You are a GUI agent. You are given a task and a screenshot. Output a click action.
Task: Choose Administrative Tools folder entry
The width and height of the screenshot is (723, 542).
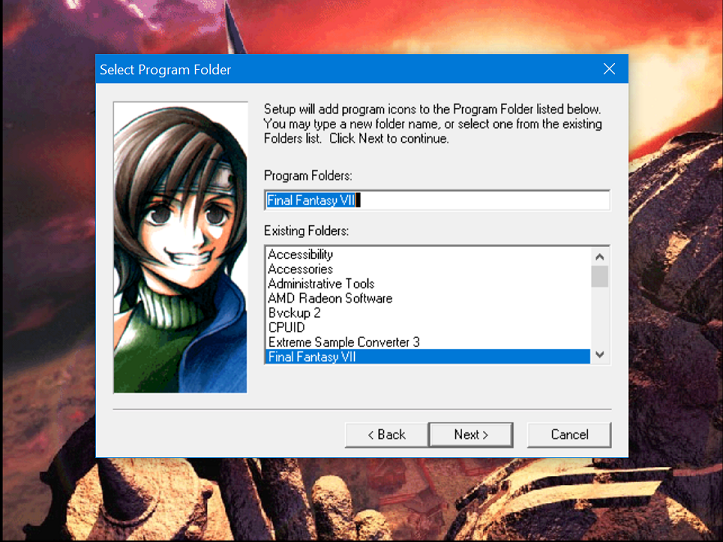(427, 284)
